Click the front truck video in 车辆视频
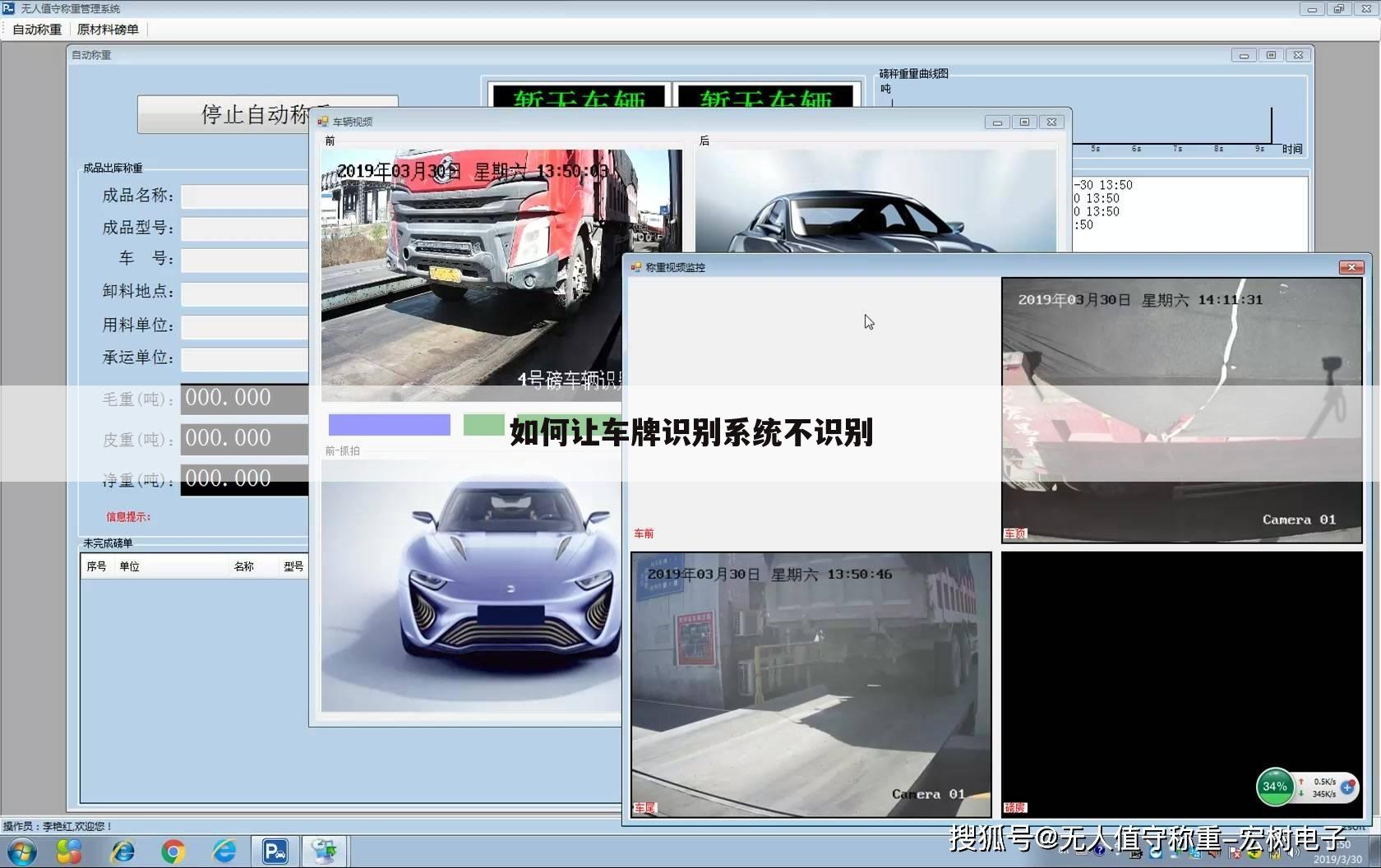 (501, 275)
